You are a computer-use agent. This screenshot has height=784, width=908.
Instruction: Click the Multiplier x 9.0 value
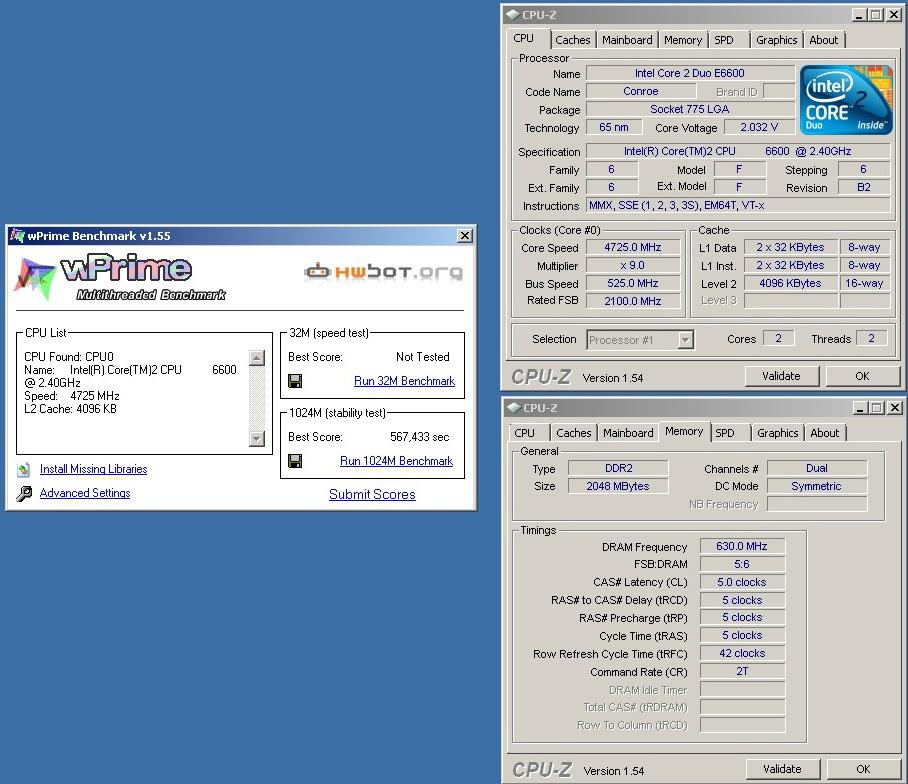633,265
